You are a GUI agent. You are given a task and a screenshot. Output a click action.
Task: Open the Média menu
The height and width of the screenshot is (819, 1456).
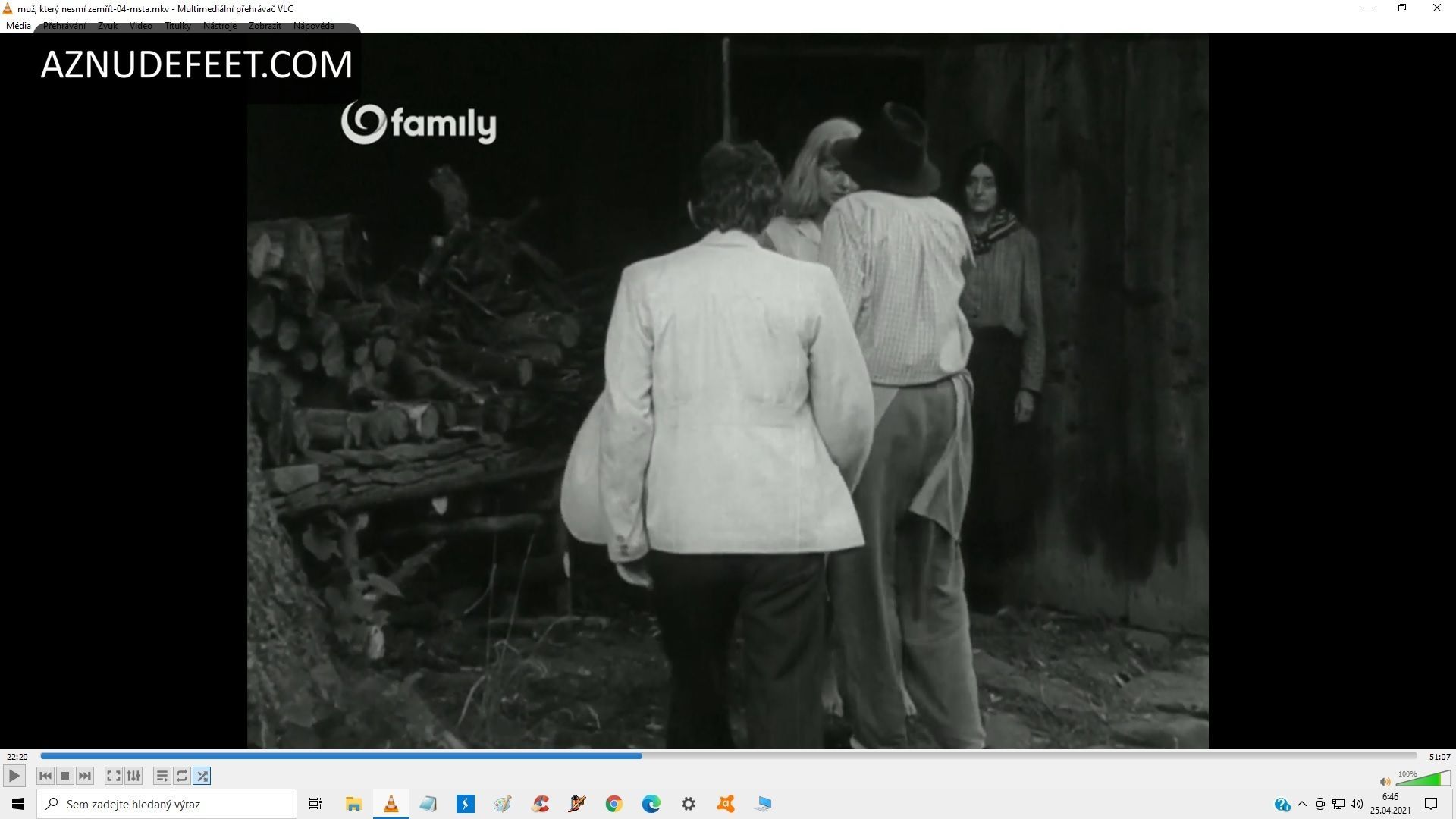coord(18,26)
